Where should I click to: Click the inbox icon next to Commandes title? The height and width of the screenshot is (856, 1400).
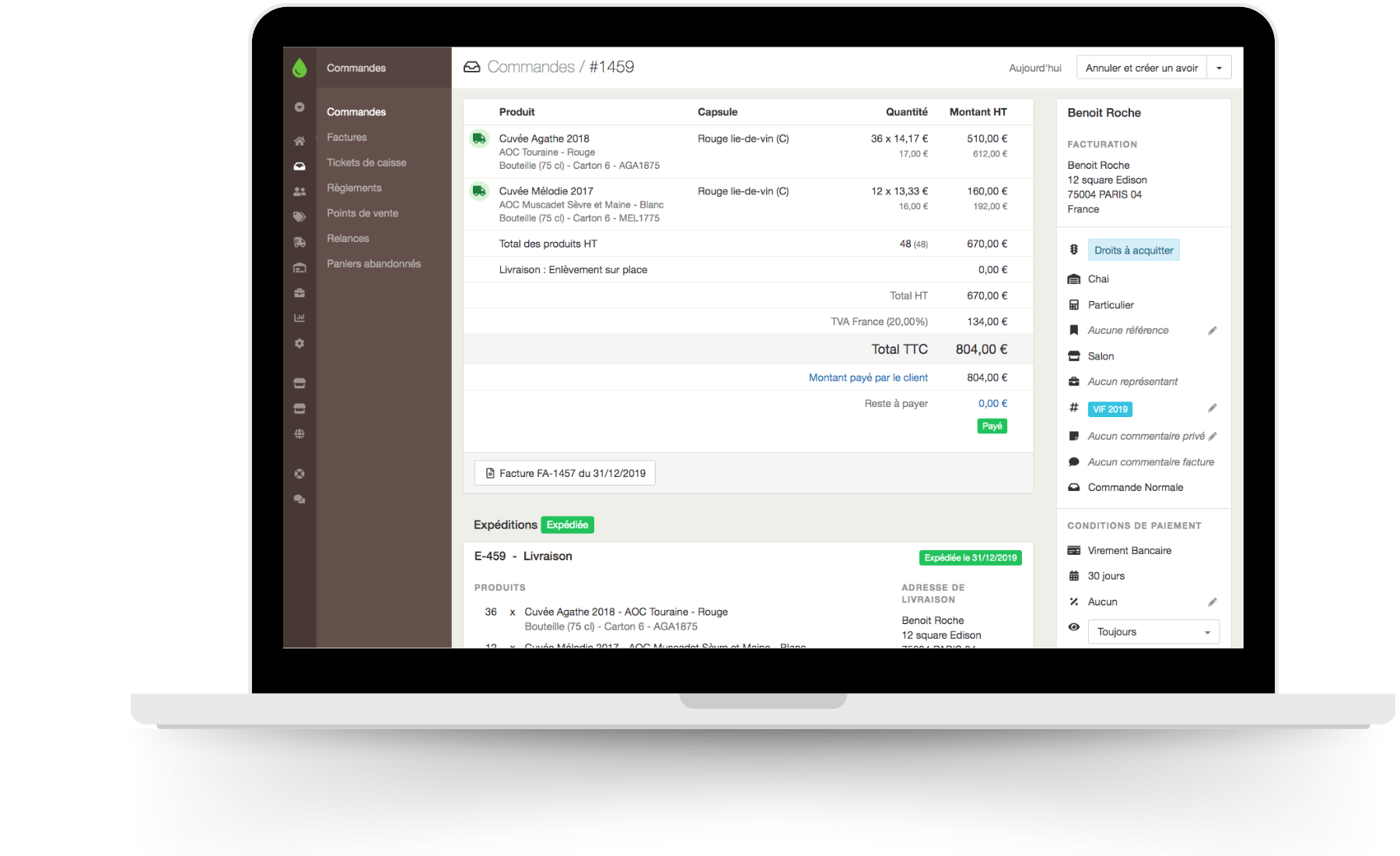pyautogui.click(x=472, y=67)
